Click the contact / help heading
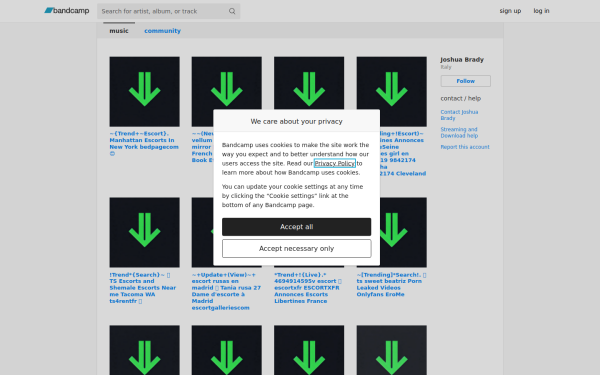The height and width of the screenshot is (375, 600). point(460,98)
